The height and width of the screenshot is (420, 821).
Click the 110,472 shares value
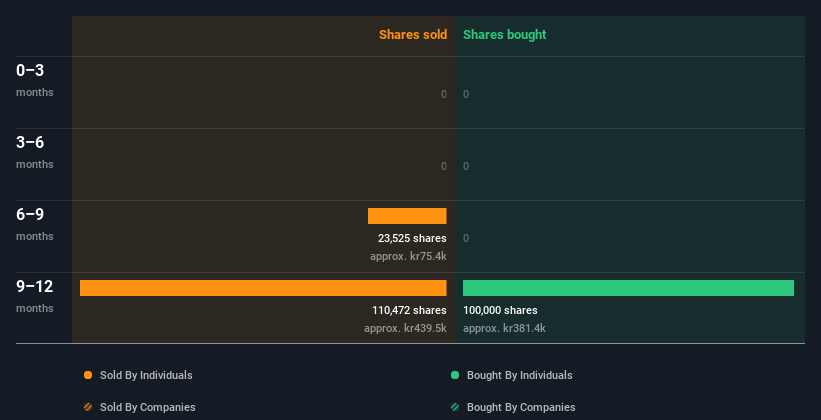[409, 310]
